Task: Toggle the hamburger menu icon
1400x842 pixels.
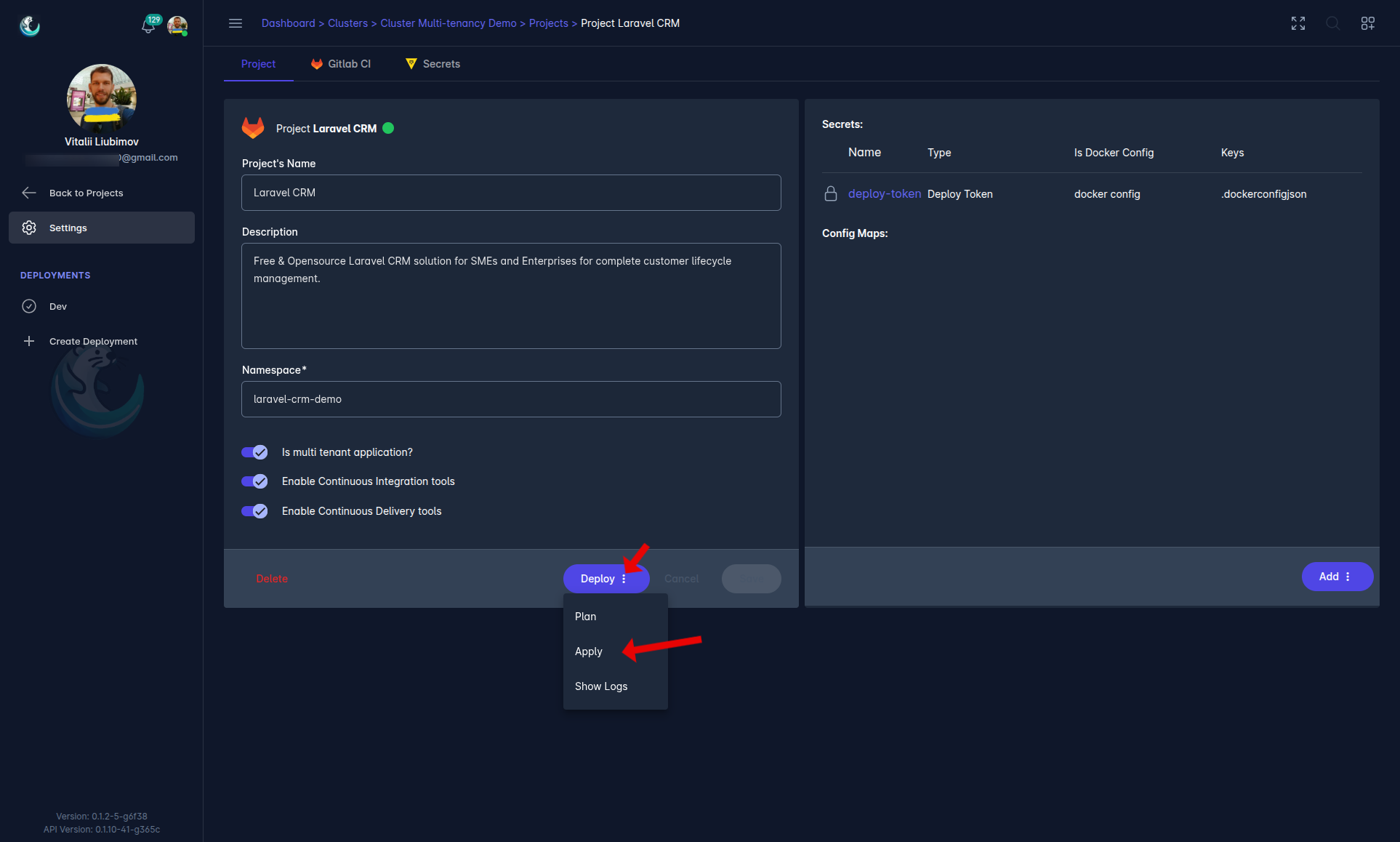Action: [236, 23]
